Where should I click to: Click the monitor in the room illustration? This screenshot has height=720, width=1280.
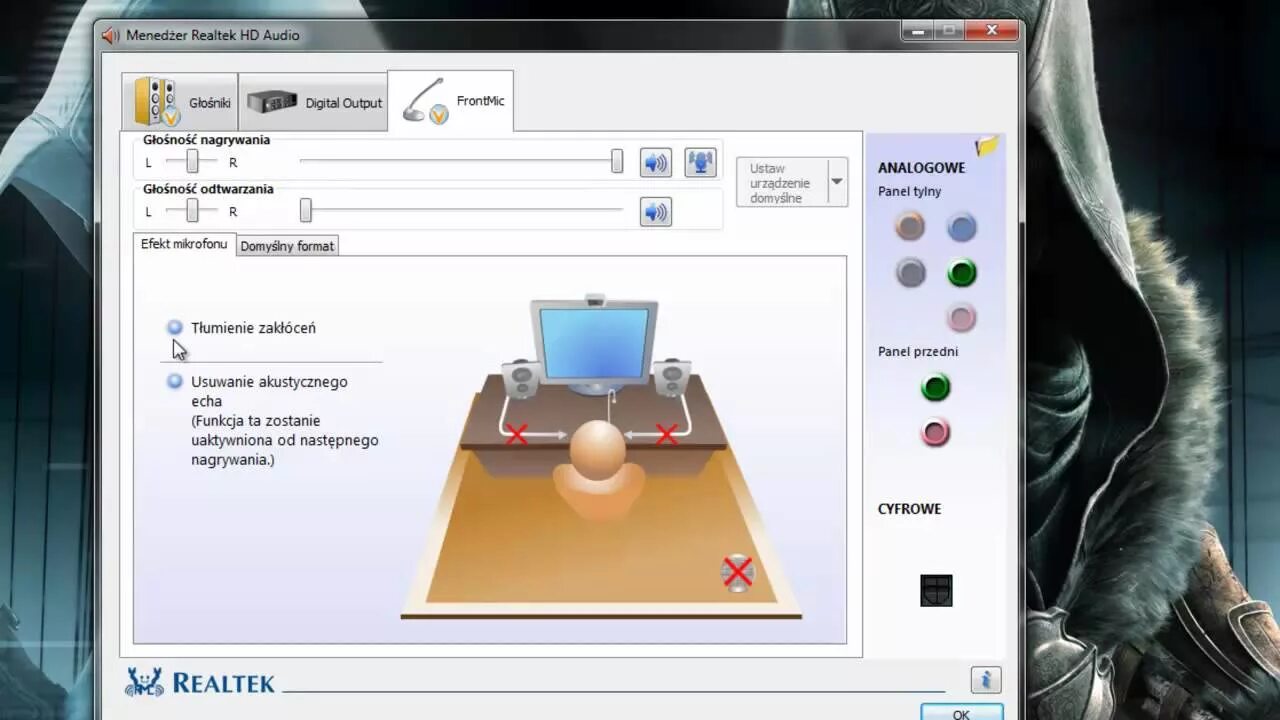coord(594,341)
